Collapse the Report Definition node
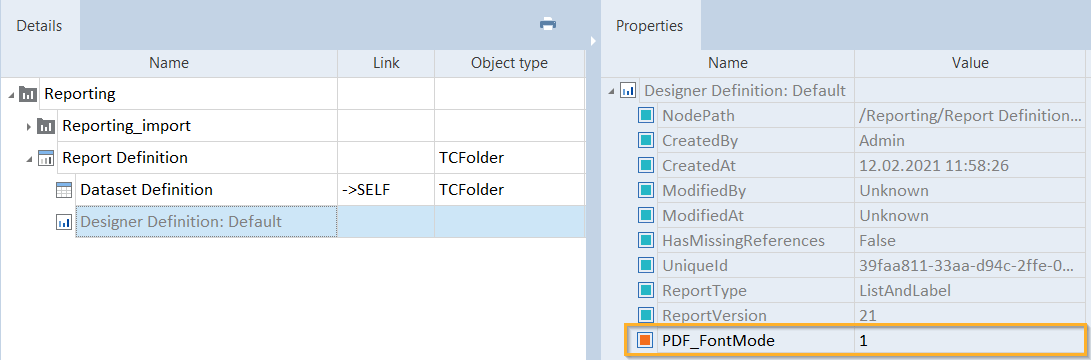This screenshot has width=1091, height=360. (30, 159)
